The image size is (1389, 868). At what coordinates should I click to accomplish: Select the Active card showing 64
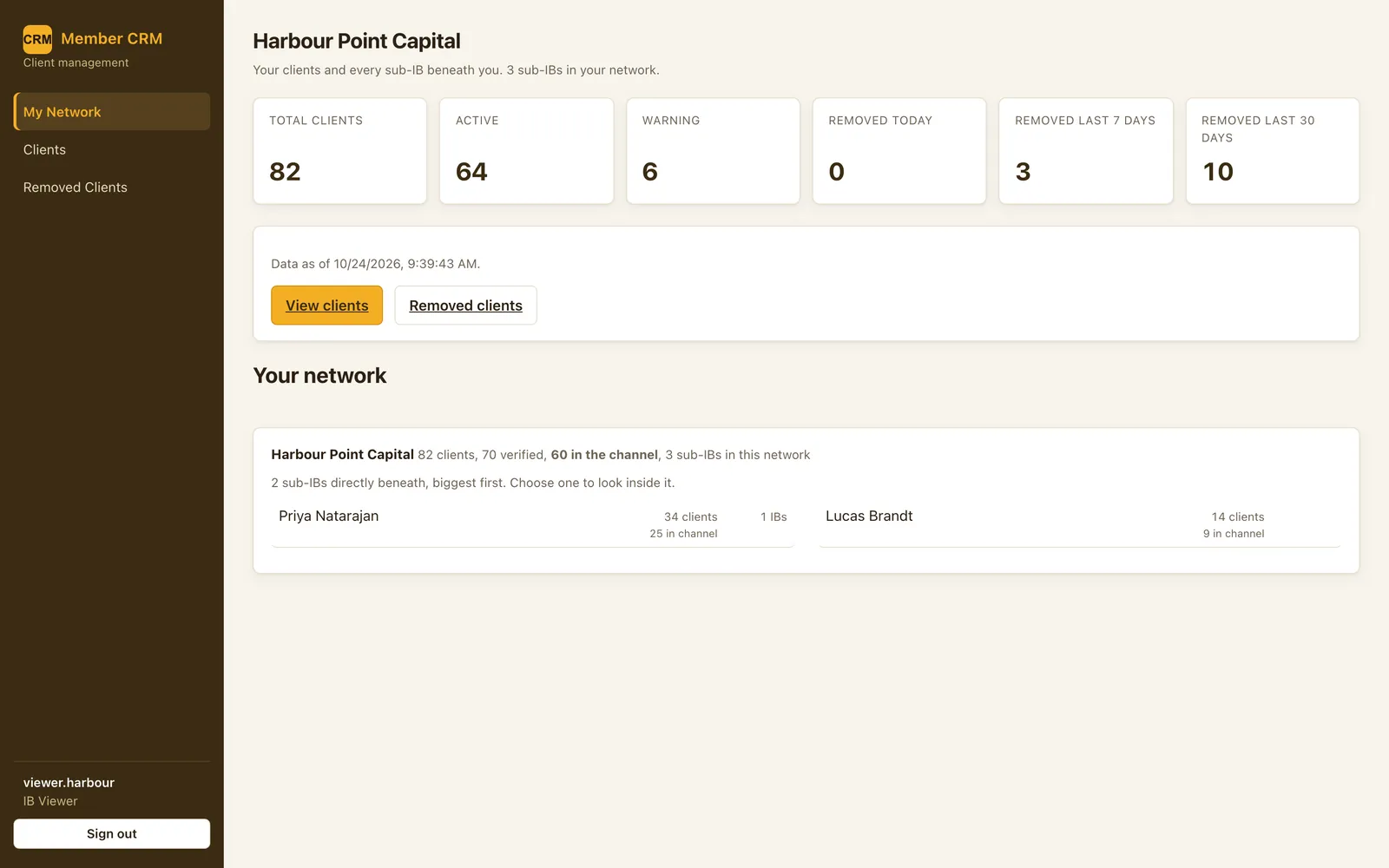click(x=526, y=151)
